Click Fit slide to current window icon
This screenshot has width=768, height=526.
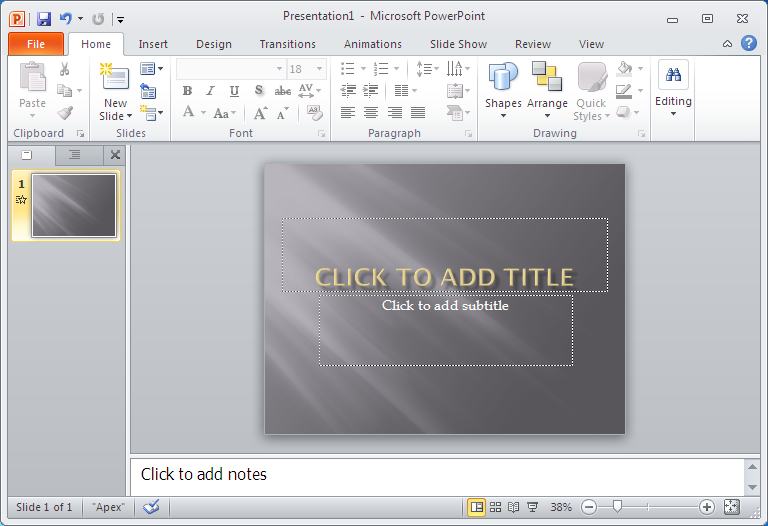pyautogui.click(x=731, y=507)
